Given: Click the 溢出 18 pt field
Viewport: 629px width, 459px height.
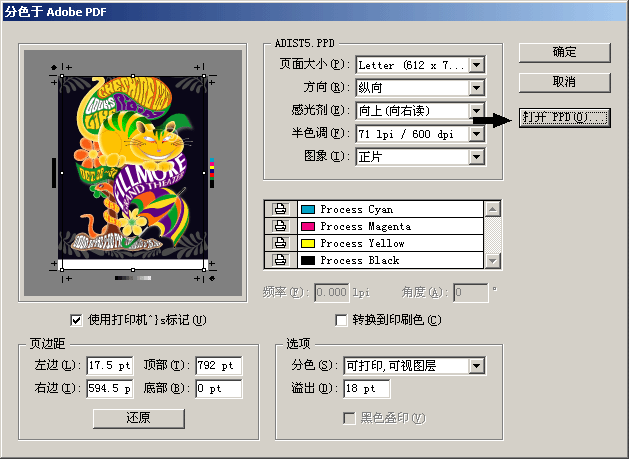Looking at the screenshot, I should pos(366,388).
